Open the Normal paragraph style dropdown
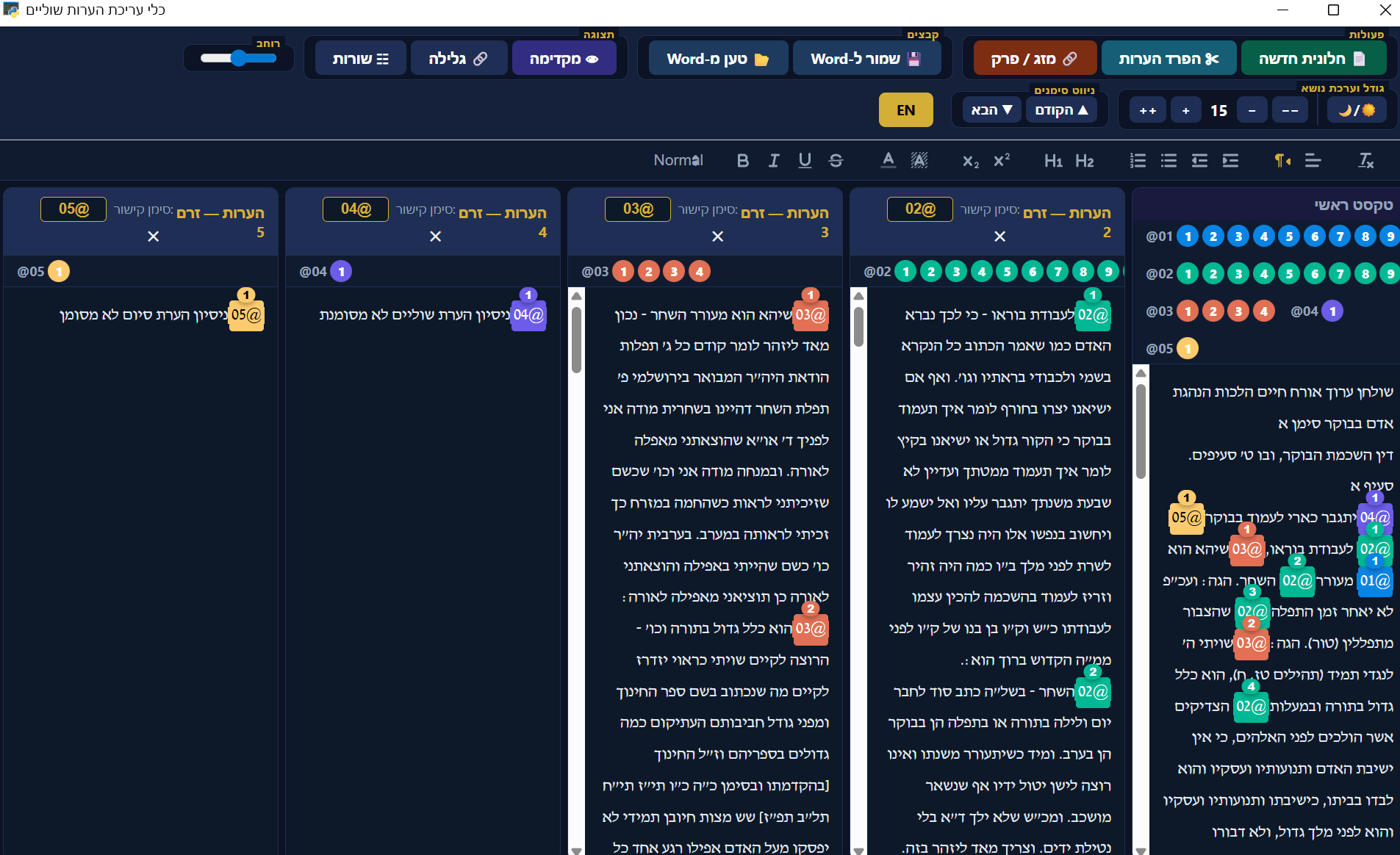The width and height of the screenshot is (1400, 855). pyautogui.click(x=678, y=160)
